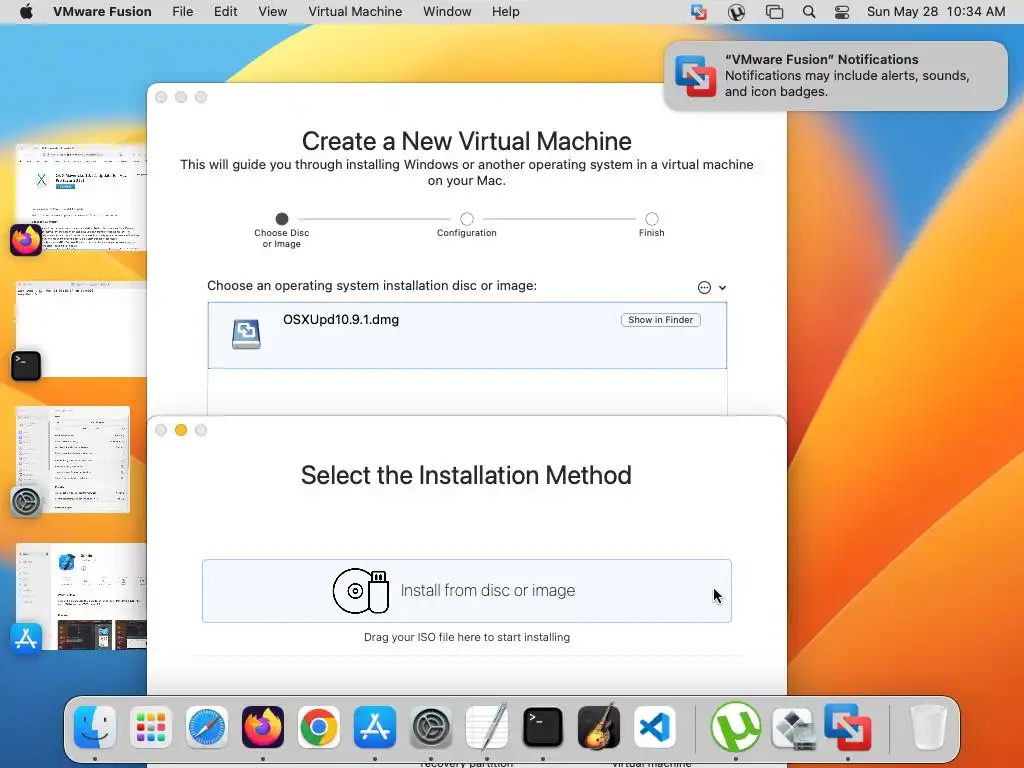Image resolution: width=1024 pixels, height=768 pixels.
Task: Open App Store from the Dock
Action: click(375, 727)
